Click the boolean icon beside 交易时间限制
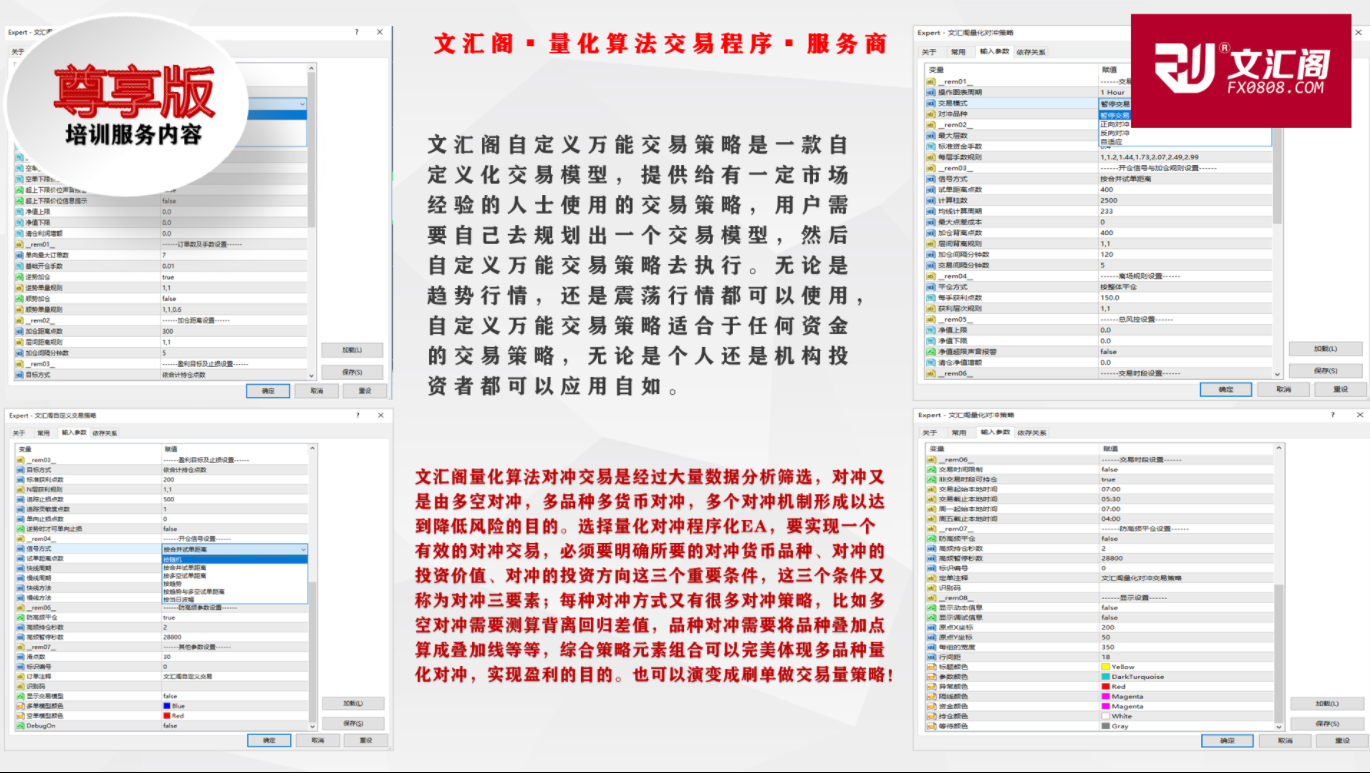Viewport: 1370px width, 773px height. [932, 469]
